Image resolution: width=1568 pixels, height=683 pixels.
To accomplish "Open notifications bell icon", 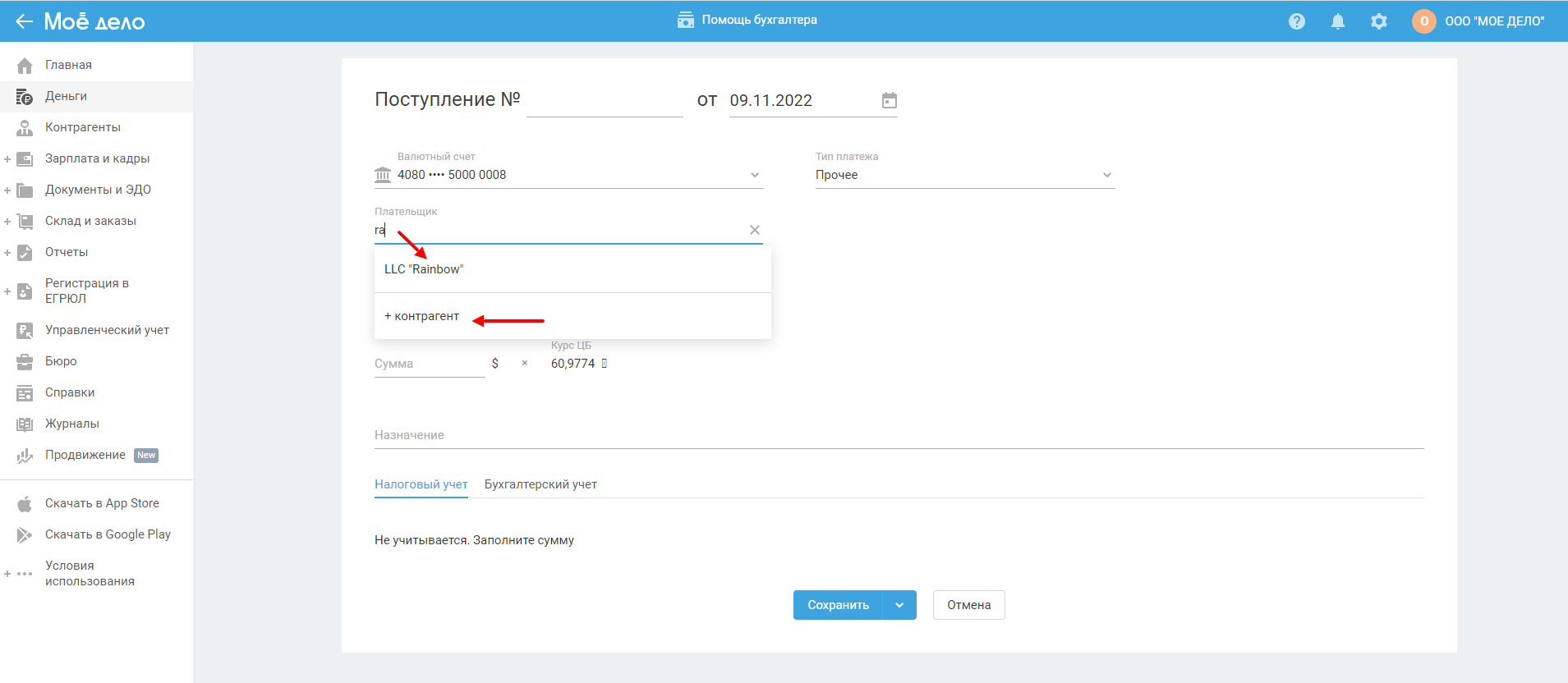I will [x=1337, y=21].
